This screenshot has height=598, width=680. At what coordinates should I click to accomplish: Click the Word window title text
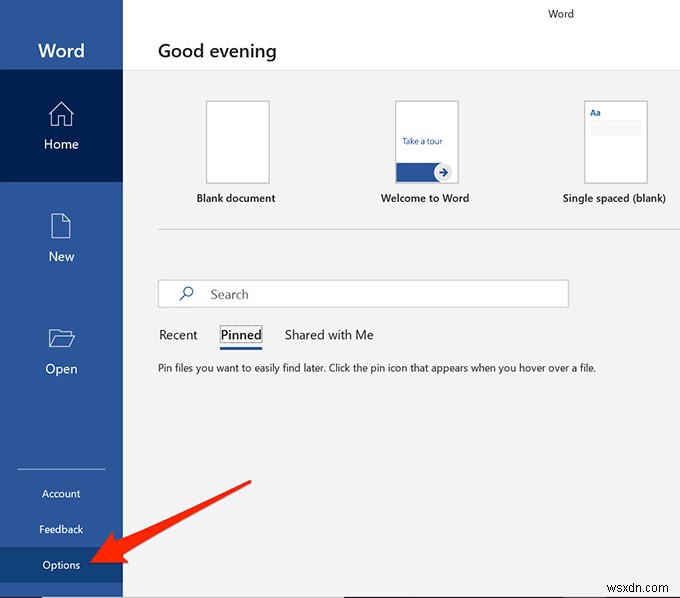[561, 14]
